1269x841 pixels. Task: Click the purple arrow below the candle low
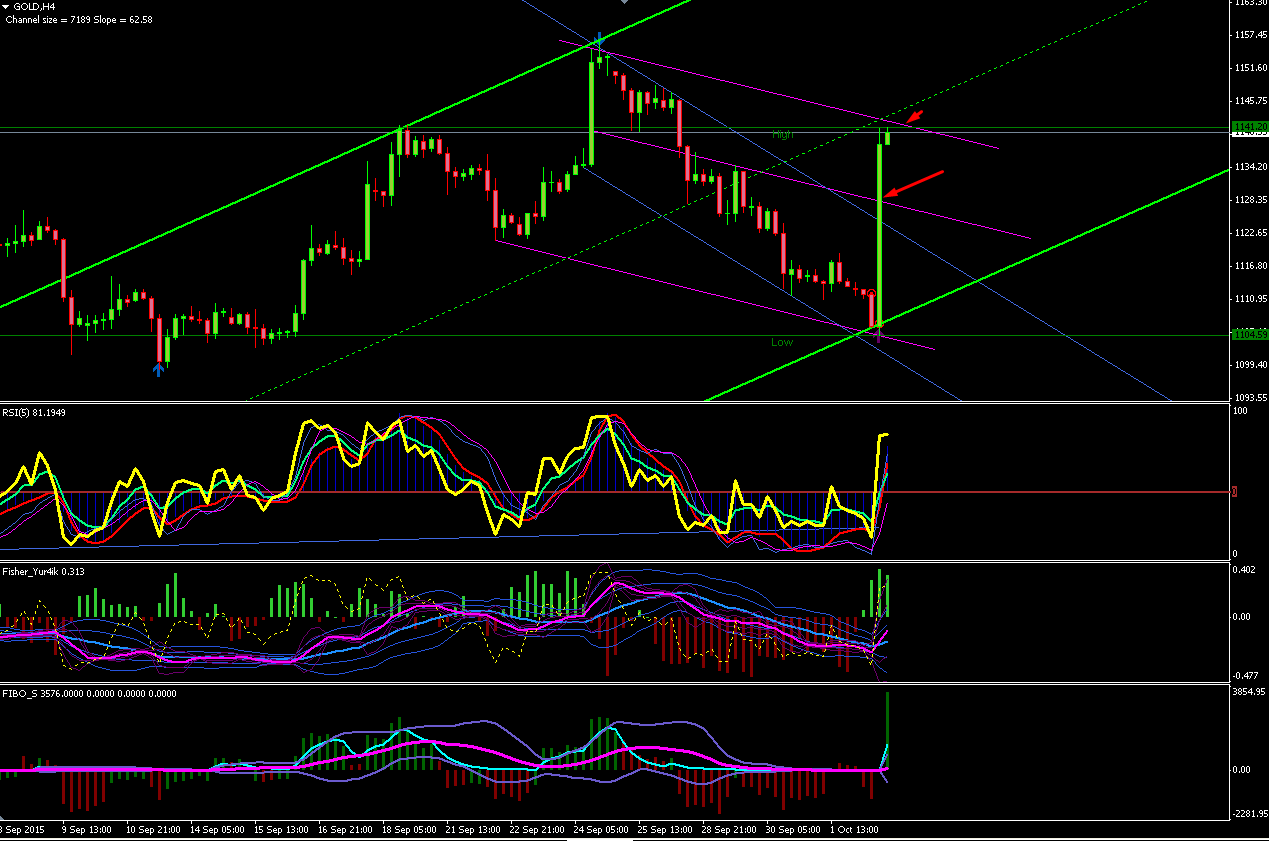coord(879,338)
